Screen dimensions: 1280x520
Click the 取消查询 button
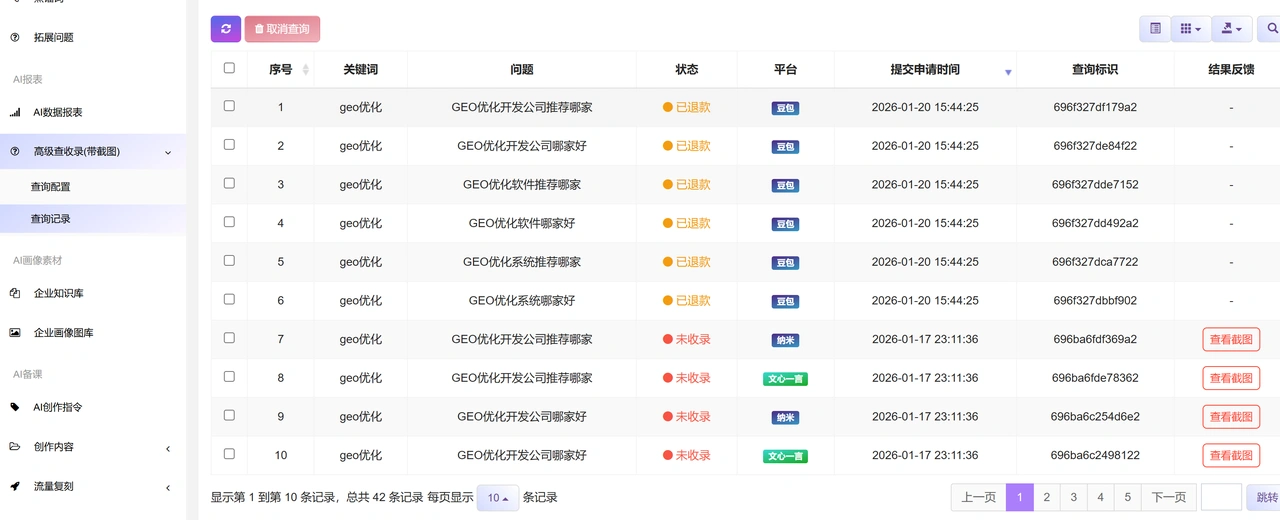pyautogui.click(x=282, y=29)
